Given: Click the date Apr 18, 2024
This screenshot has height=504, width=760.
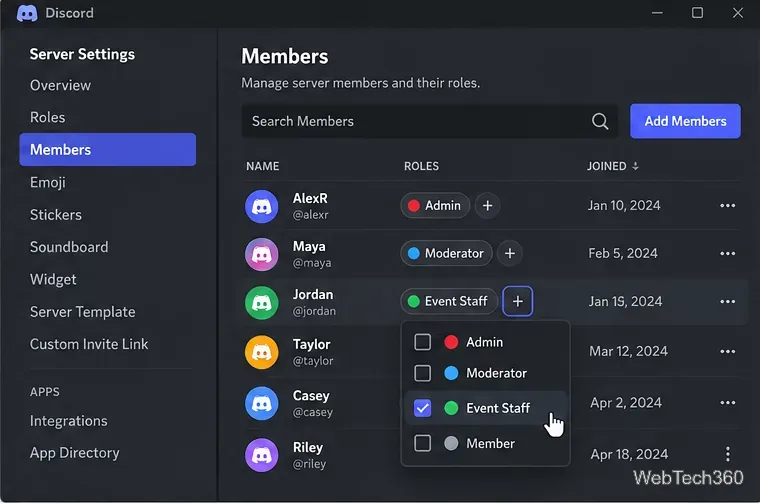Looking at the screenshot, I should point(629,454).
